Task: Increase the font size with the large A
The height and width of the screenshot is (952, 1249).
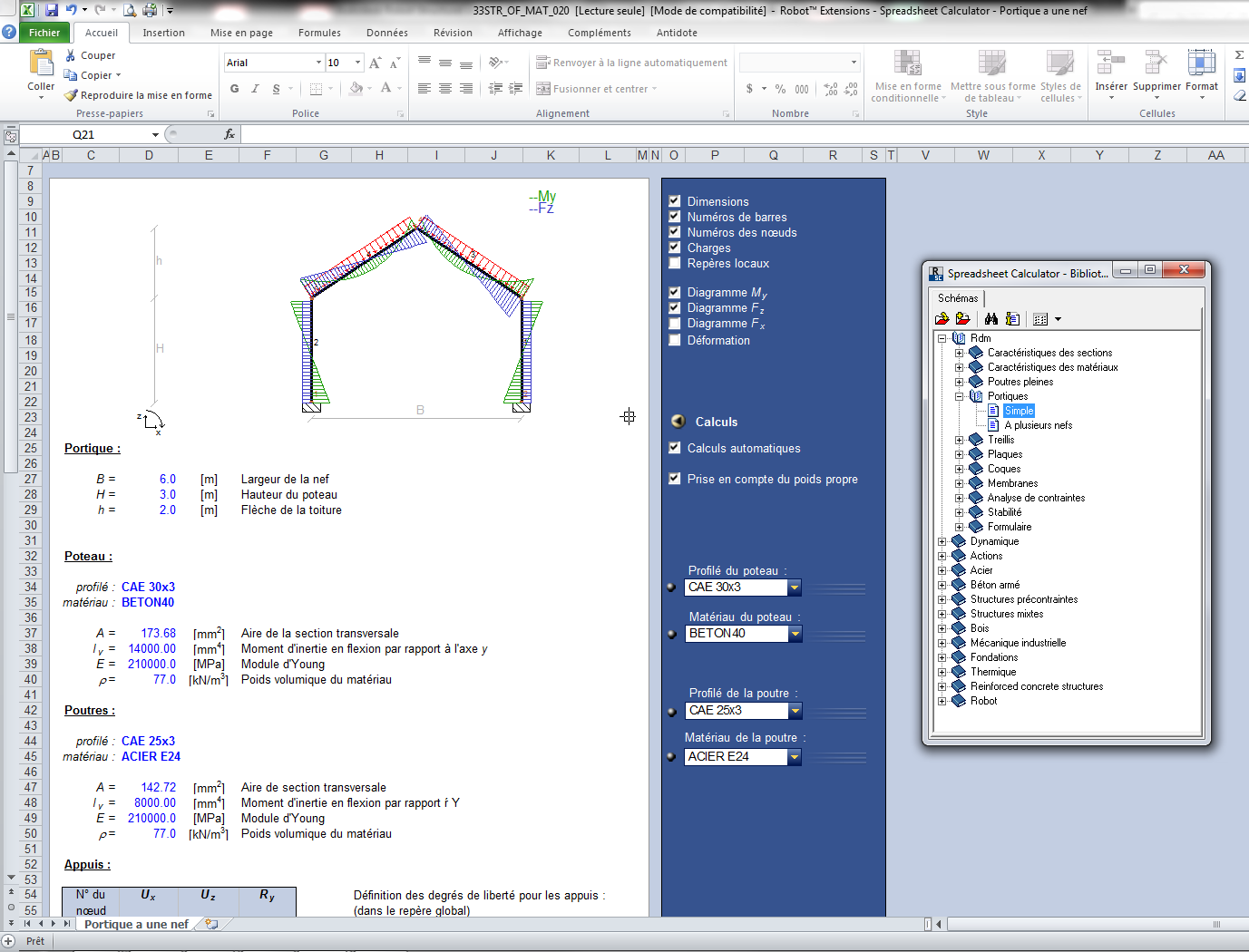Action: click(x=376, y=63)
